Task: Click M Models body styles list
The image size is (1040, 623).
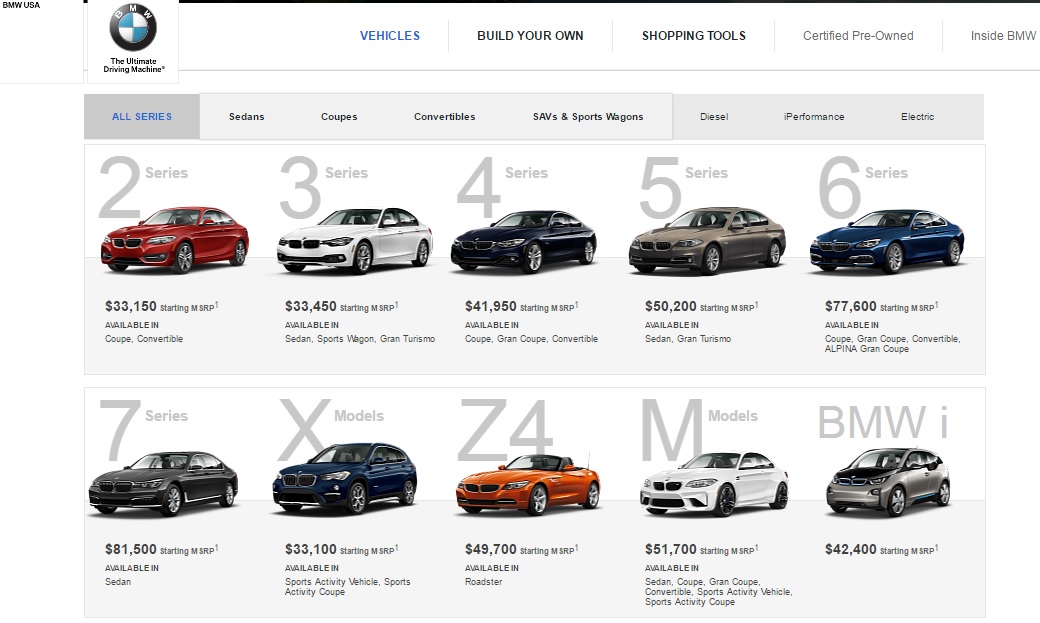Action: tap(718, 592)
